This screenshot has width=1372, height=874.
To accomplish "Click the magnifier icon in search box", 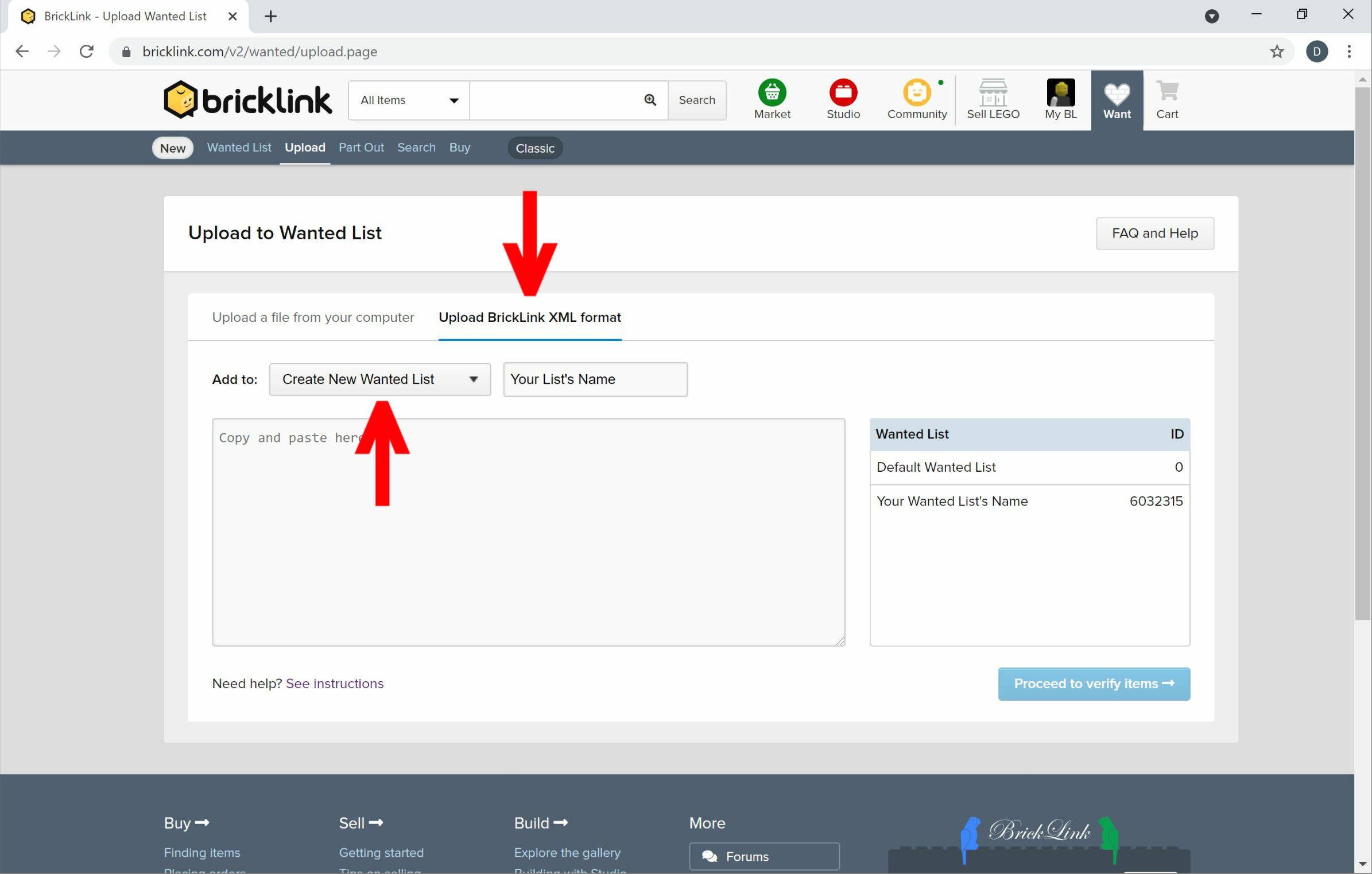I will (x=650, y=100).
